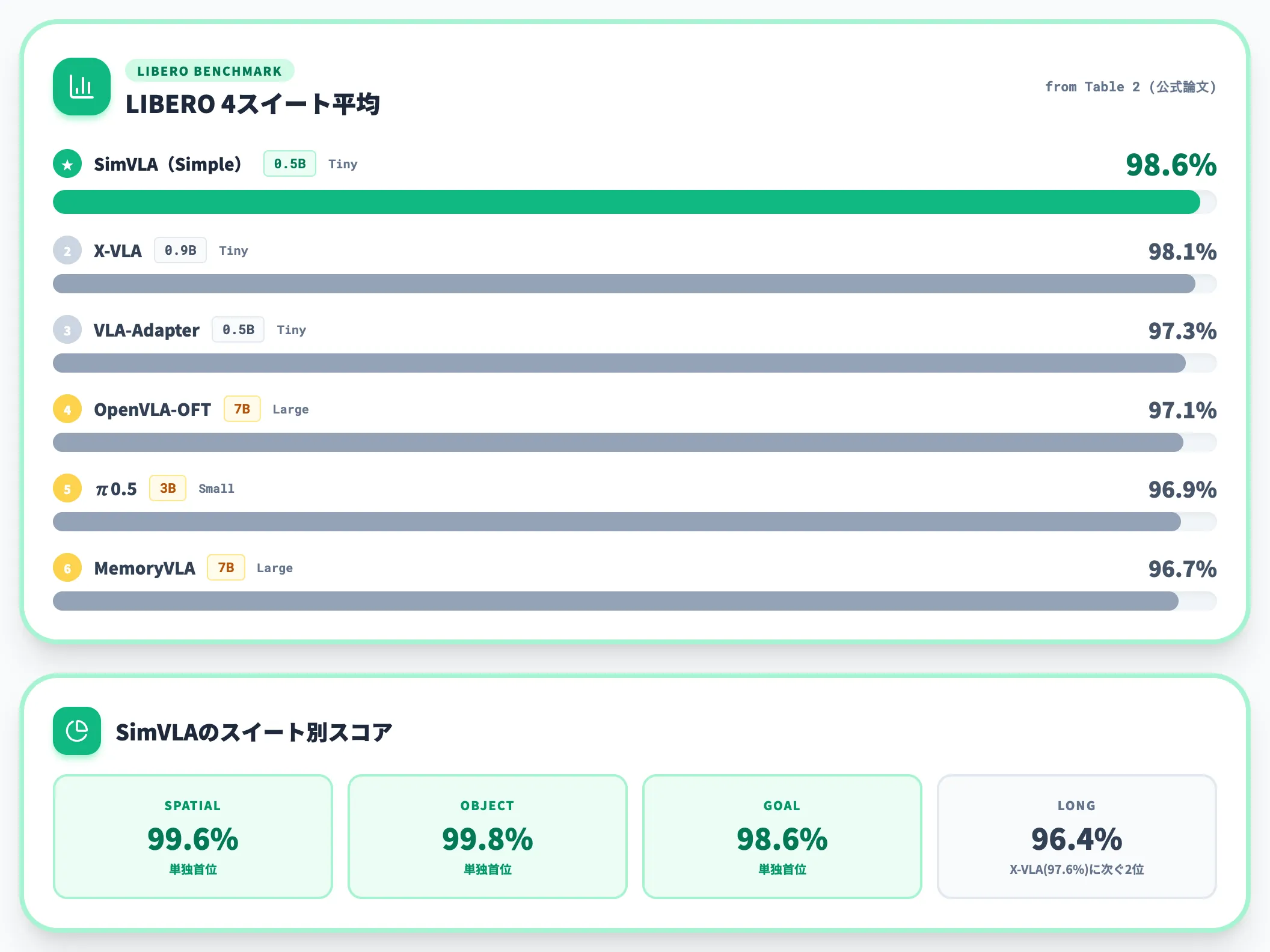Viewport: 1270px width, 952px height.
Task: Click the 'OpenVLA-OFT' model name
Action: tap(153, 409)
